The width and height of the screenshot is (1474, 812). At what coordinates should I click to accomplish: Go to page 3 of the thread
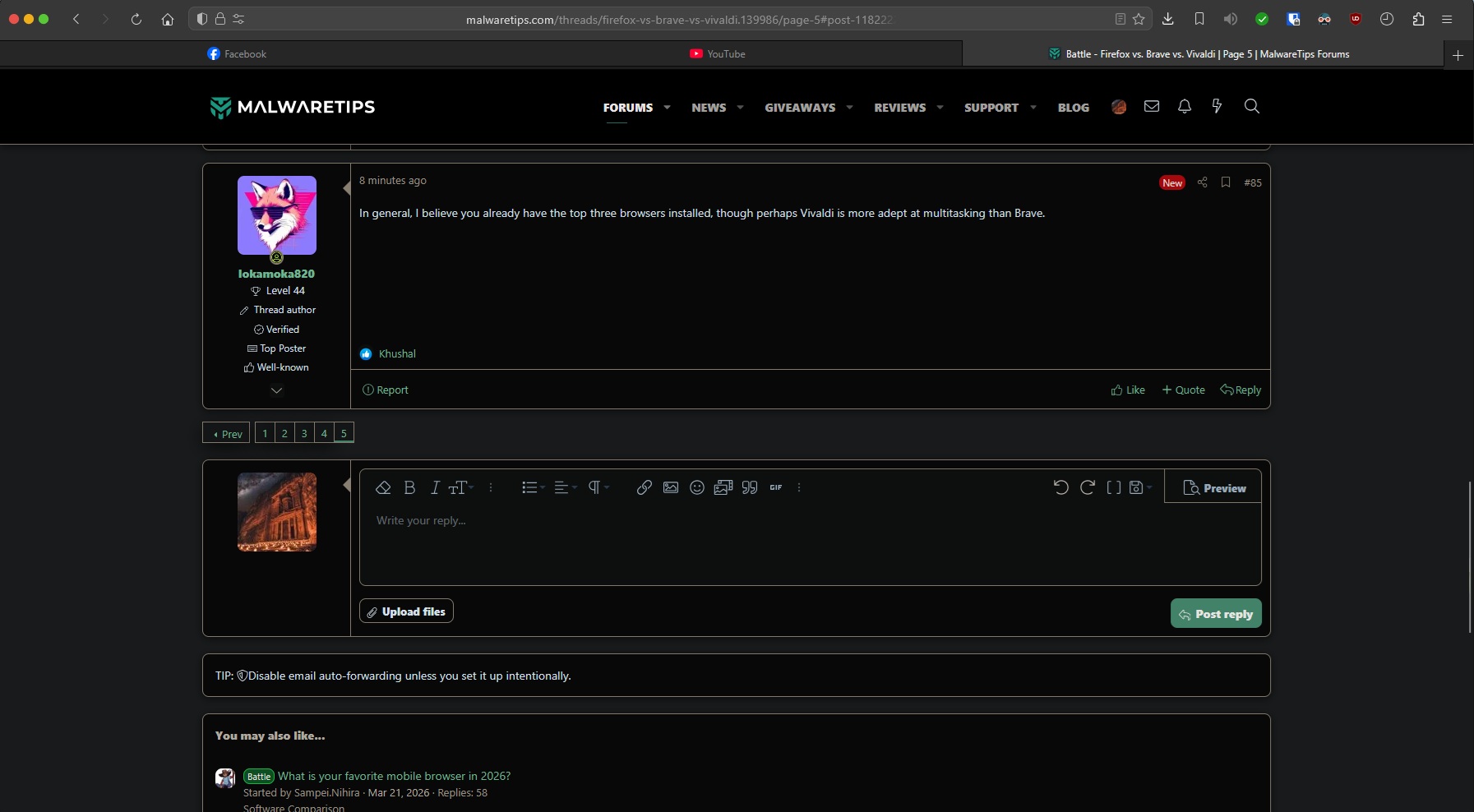pyautogui.click(x=304, y=433)
